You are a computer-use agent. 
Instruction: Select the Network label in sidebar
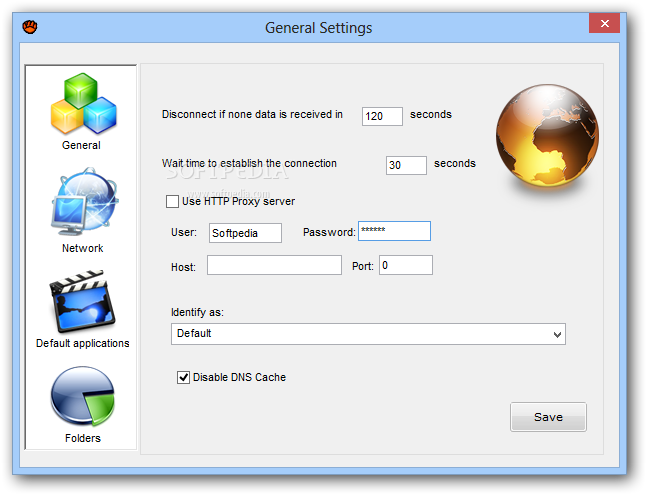pyautogui.click(x=83, y=248)
